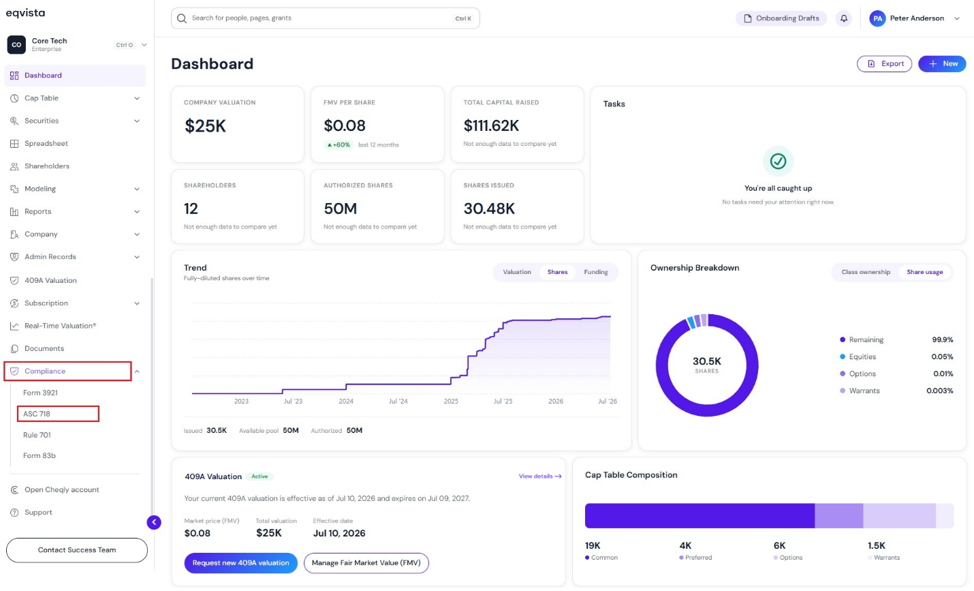Expand the Reports submenu chevron
Viewport: 974px width, 591px height.
[x=137, y=212]
